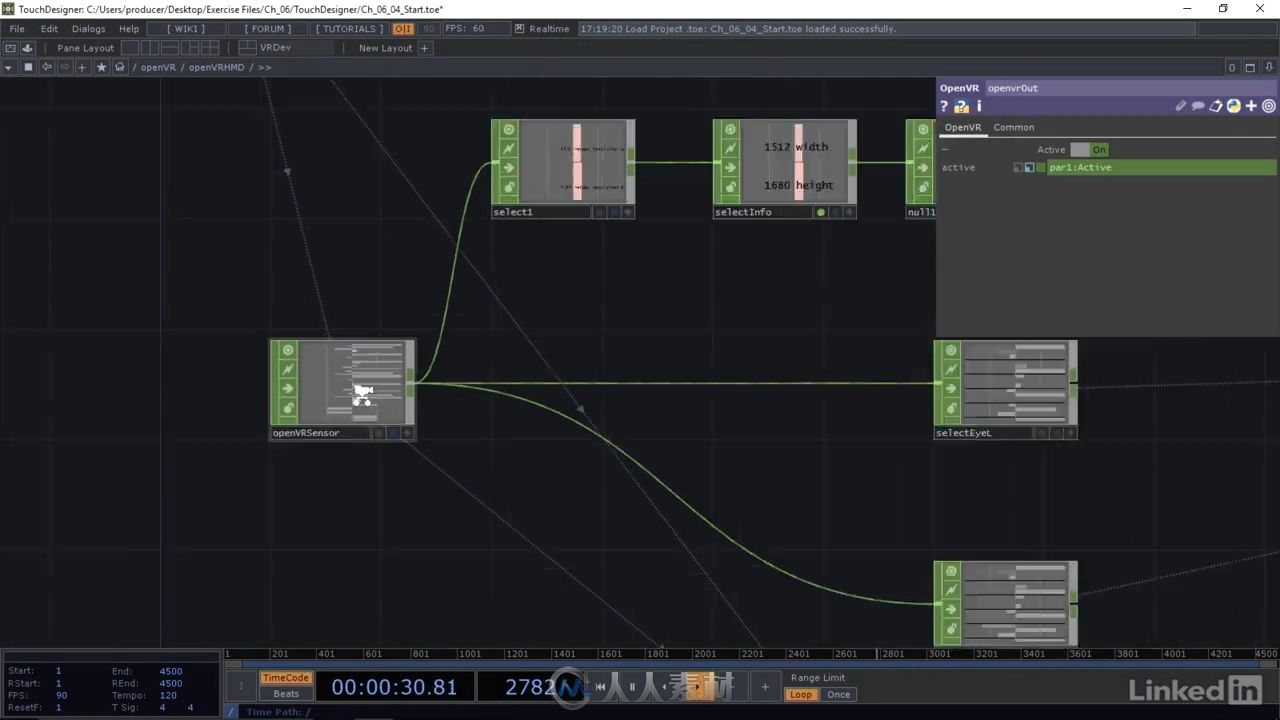The image size is (1280, 720).
Task: Open parameter help question mark icon
Action: 944,106
